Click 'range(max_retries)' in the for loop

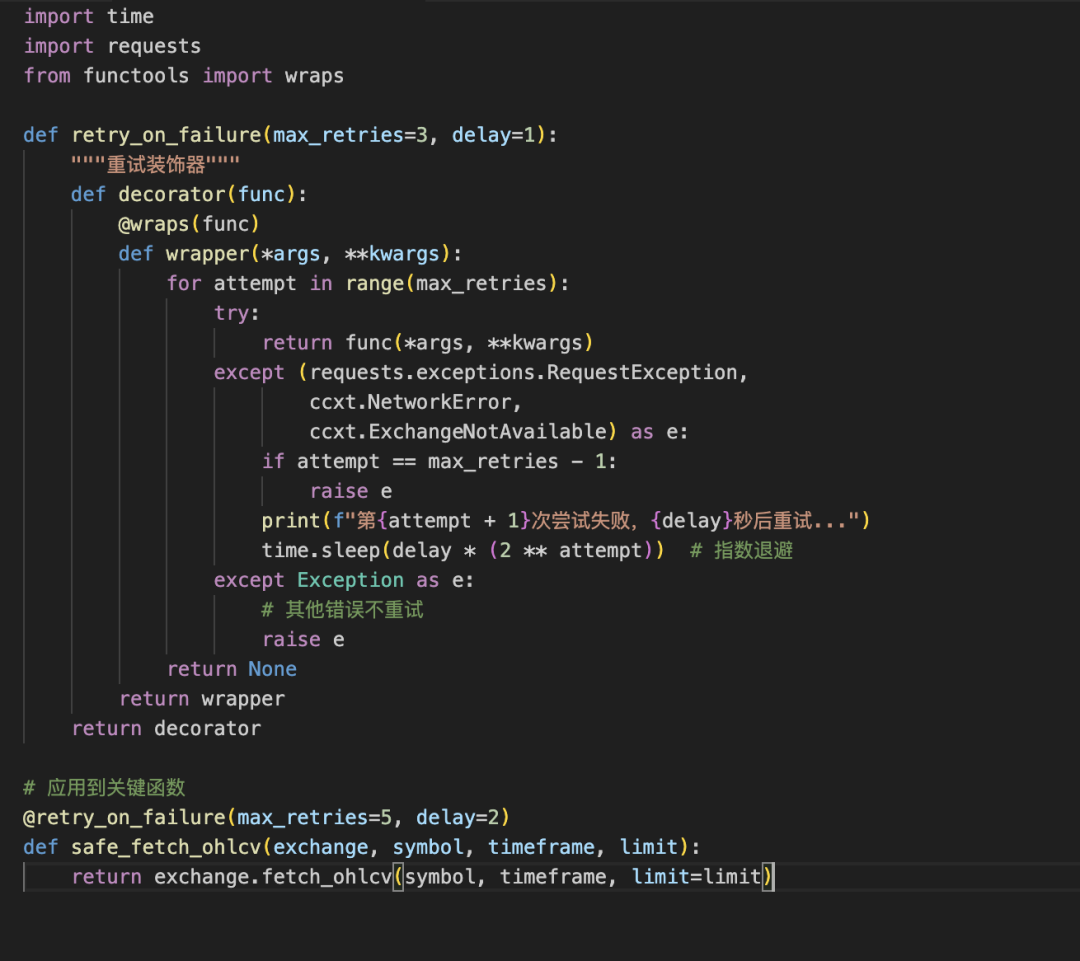click(x=451, y=283)
